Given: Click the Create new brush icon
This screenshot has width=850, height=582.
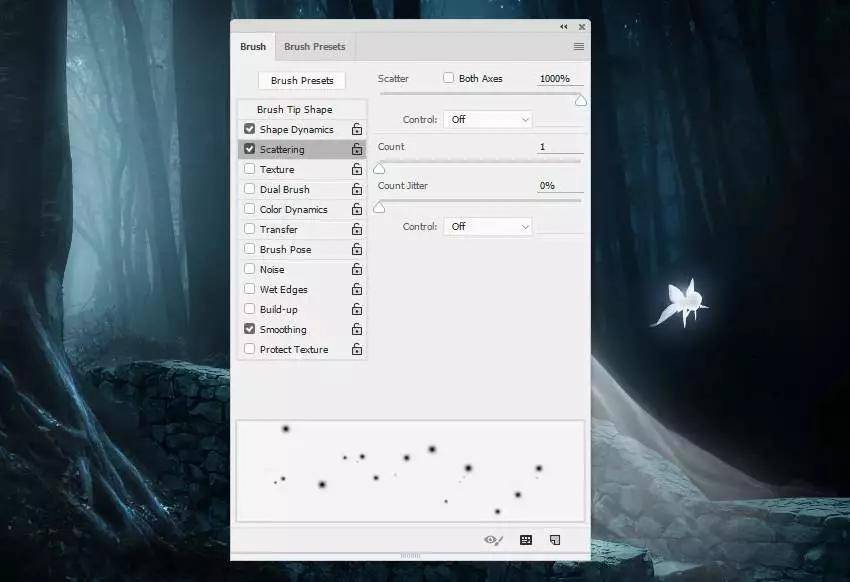Looking at the screenshot, I should coord(555,540).
